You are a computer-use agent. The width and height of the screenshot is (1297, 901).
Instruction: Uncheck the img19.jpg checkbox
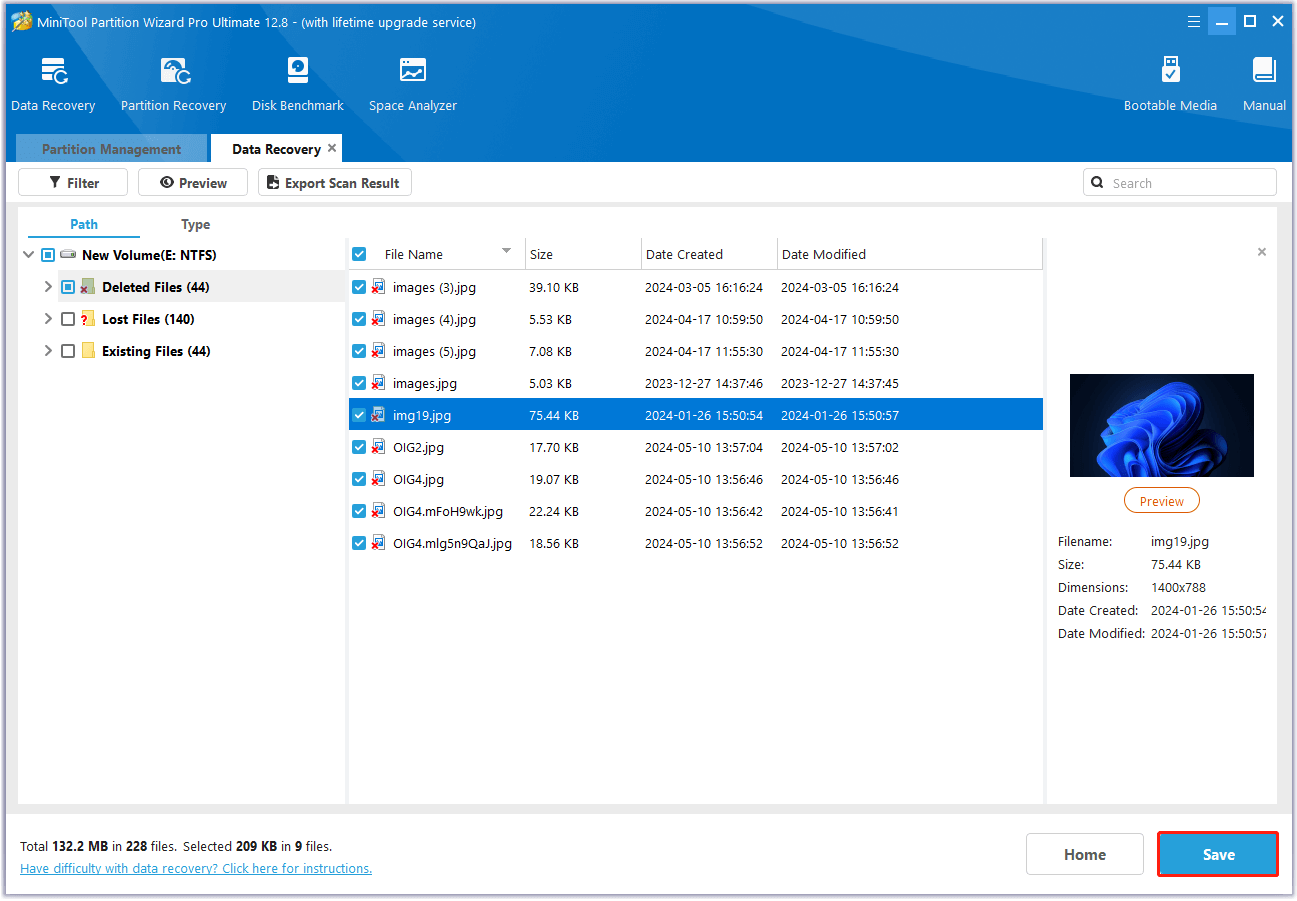[x=359, y=415]
